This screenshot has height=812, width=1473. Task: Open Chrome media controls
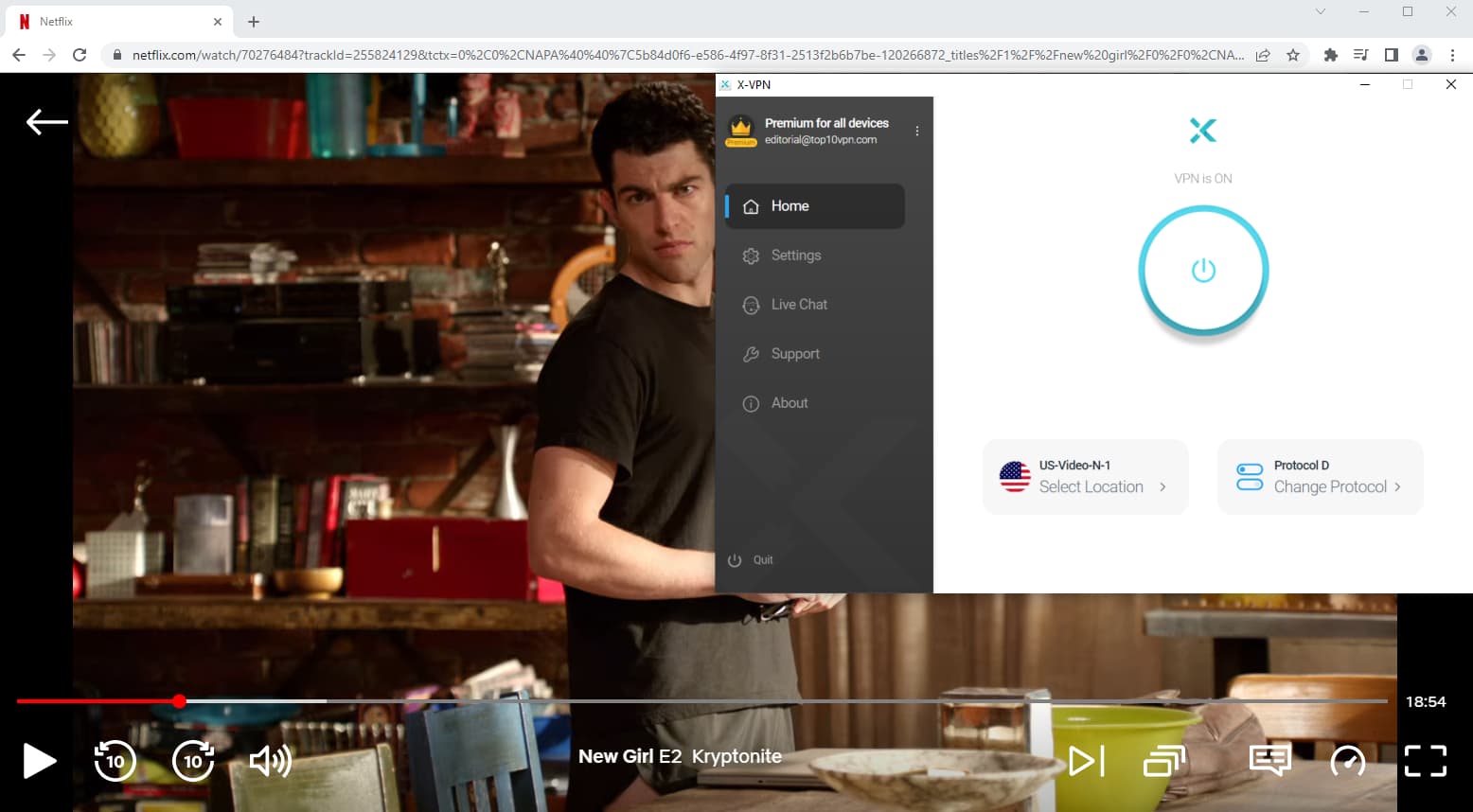point(1360,55)
